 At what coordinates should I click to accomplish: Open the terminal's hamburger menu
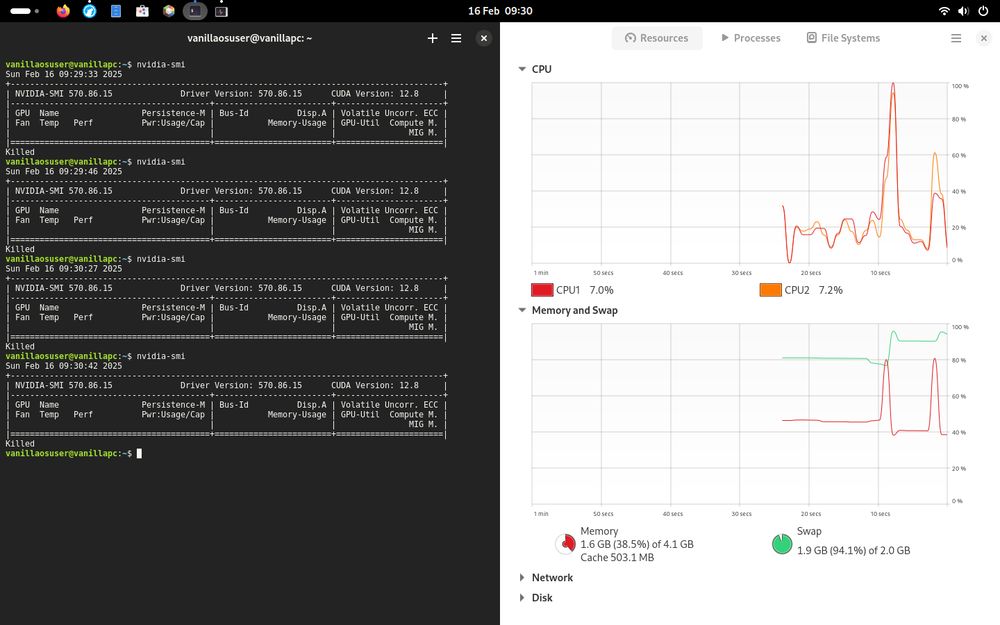[456, 38]
